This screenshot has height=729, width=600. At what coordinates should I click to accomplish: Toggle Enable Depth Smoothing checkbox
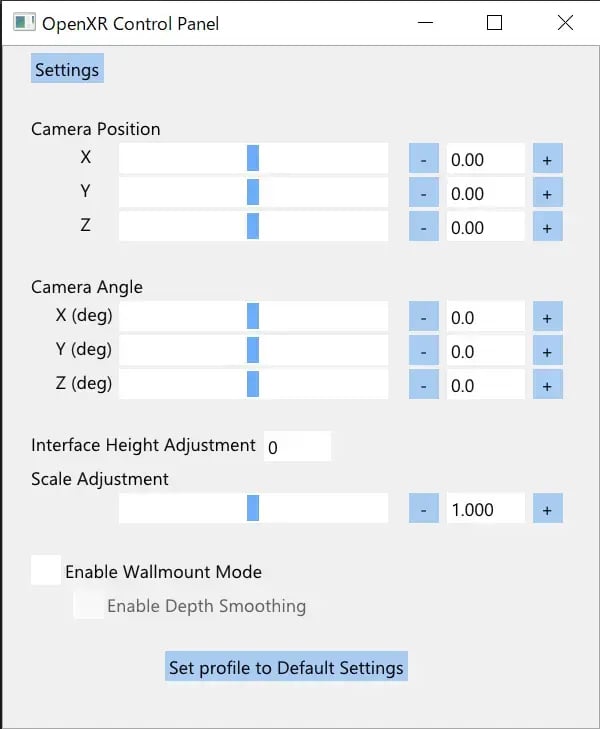click(x=88, y=605)
